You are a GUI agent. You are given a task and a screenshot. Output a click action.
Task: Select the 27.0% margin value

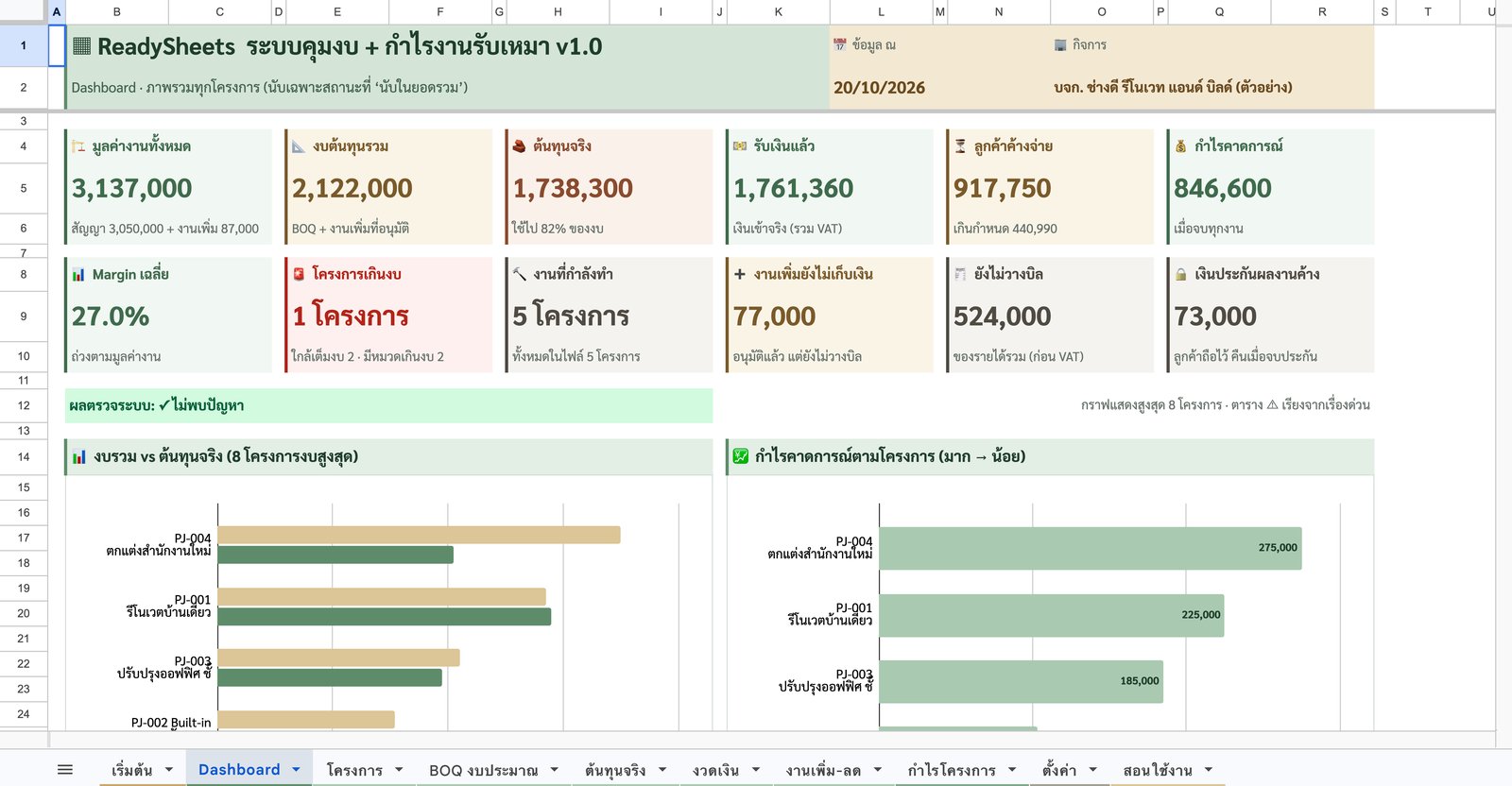(x=111, y=316)
